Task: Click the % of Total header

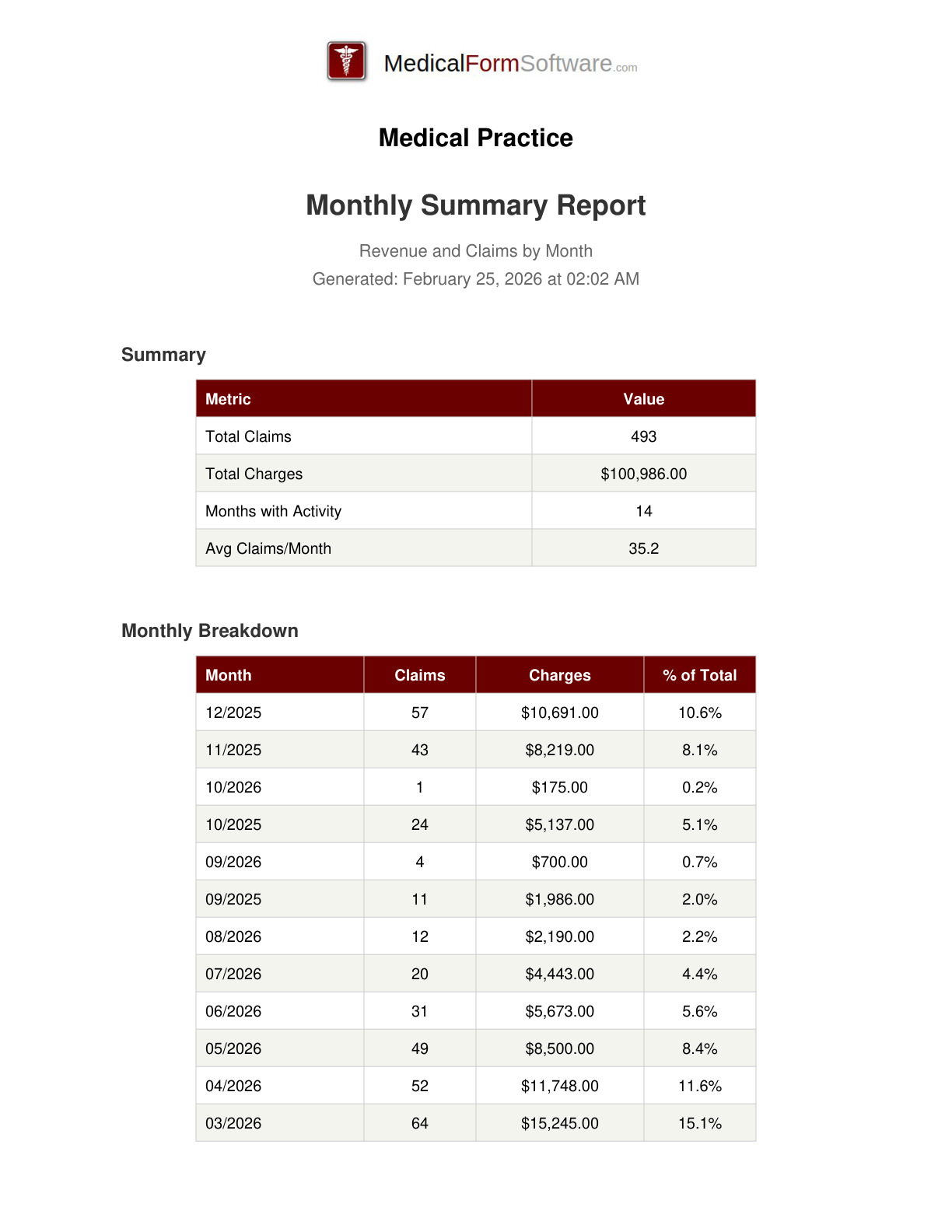Action: click(699, 675)
